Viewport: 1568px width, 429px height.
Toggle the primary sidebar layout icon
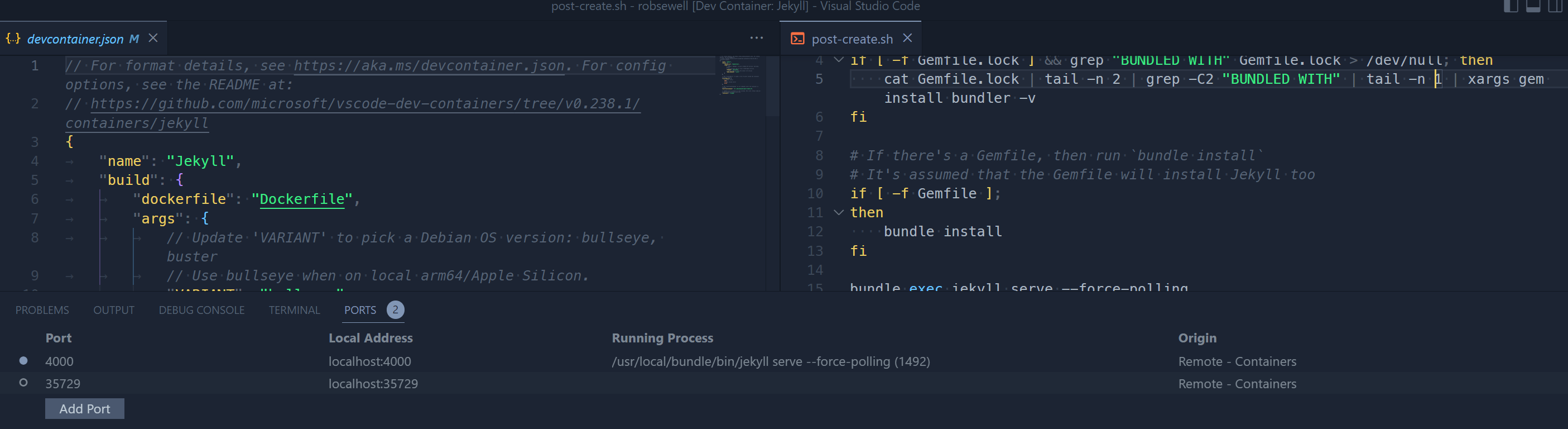tap(1511, 6)
